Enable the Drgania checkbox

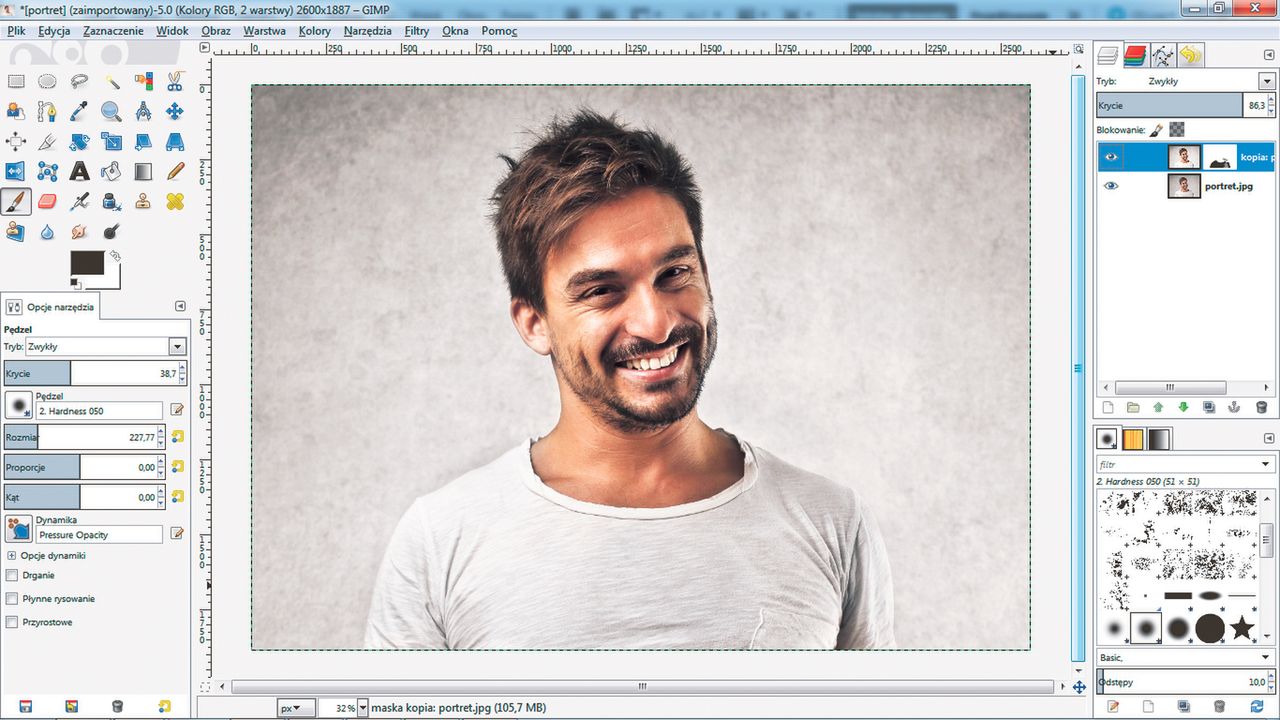(12, 575)
